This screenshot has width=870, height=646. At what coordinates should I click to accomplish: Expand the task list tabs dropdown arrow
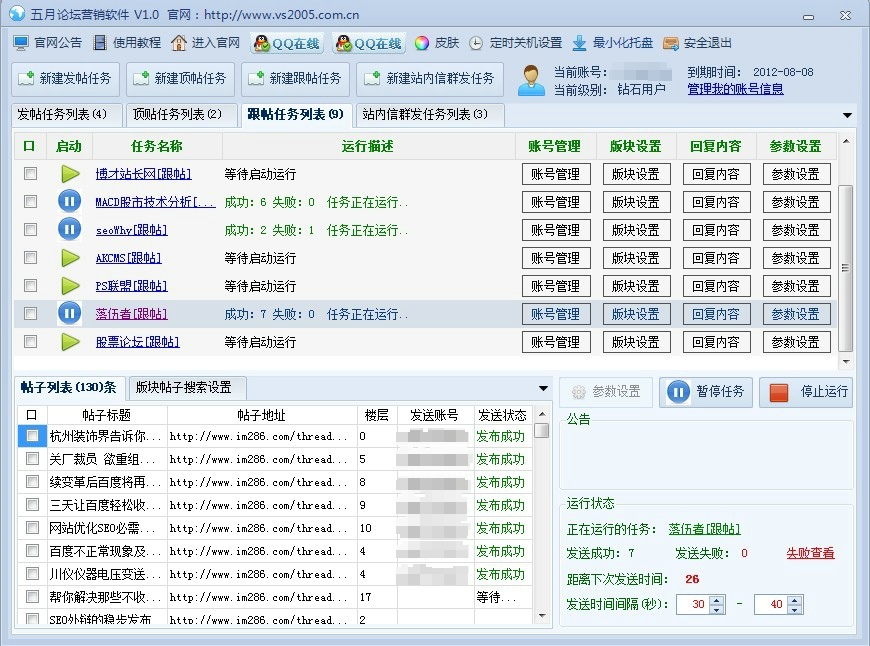(x=847, y=115)
